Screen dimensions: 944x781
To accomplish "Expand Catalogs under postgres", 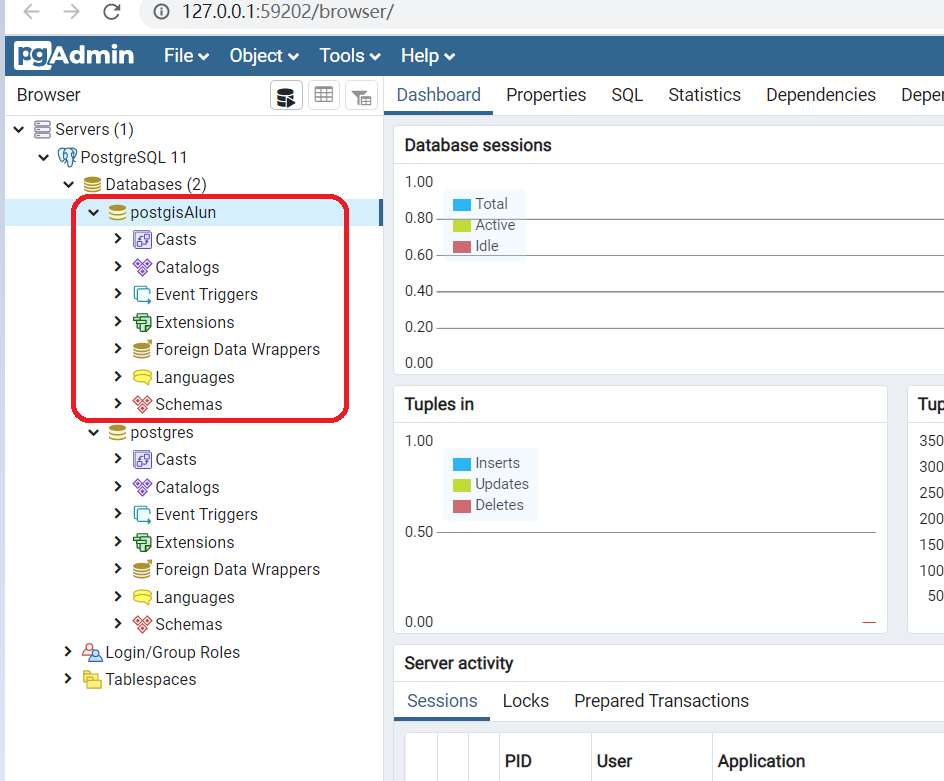I will coord(118,487).
